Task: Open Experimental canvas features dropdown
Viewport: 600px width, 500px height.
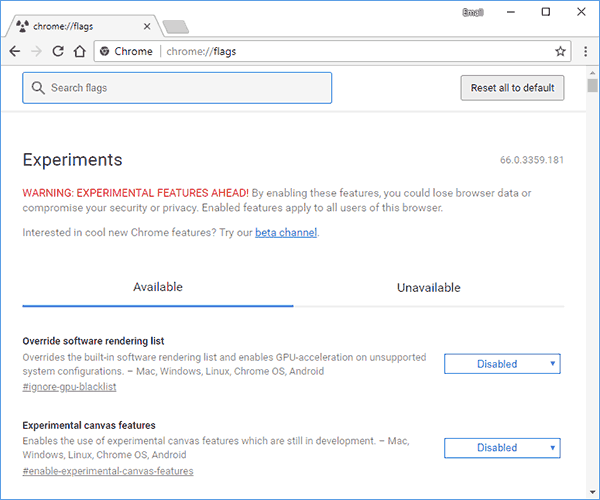Action: [x=502, y=448]
